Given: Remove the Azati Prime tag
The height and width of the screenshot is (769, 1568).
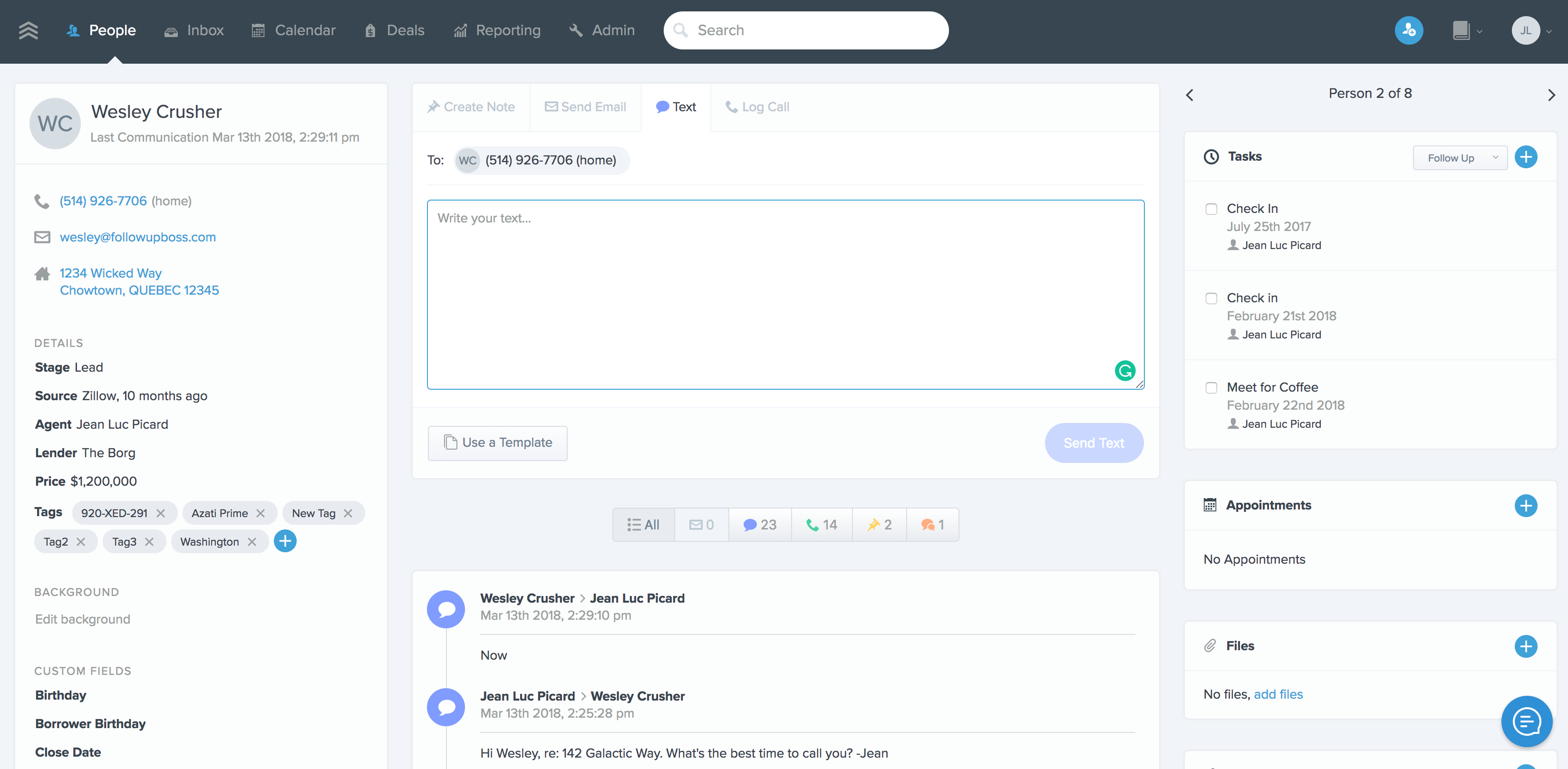Looking at the screenshot, I should pos(261,513).
